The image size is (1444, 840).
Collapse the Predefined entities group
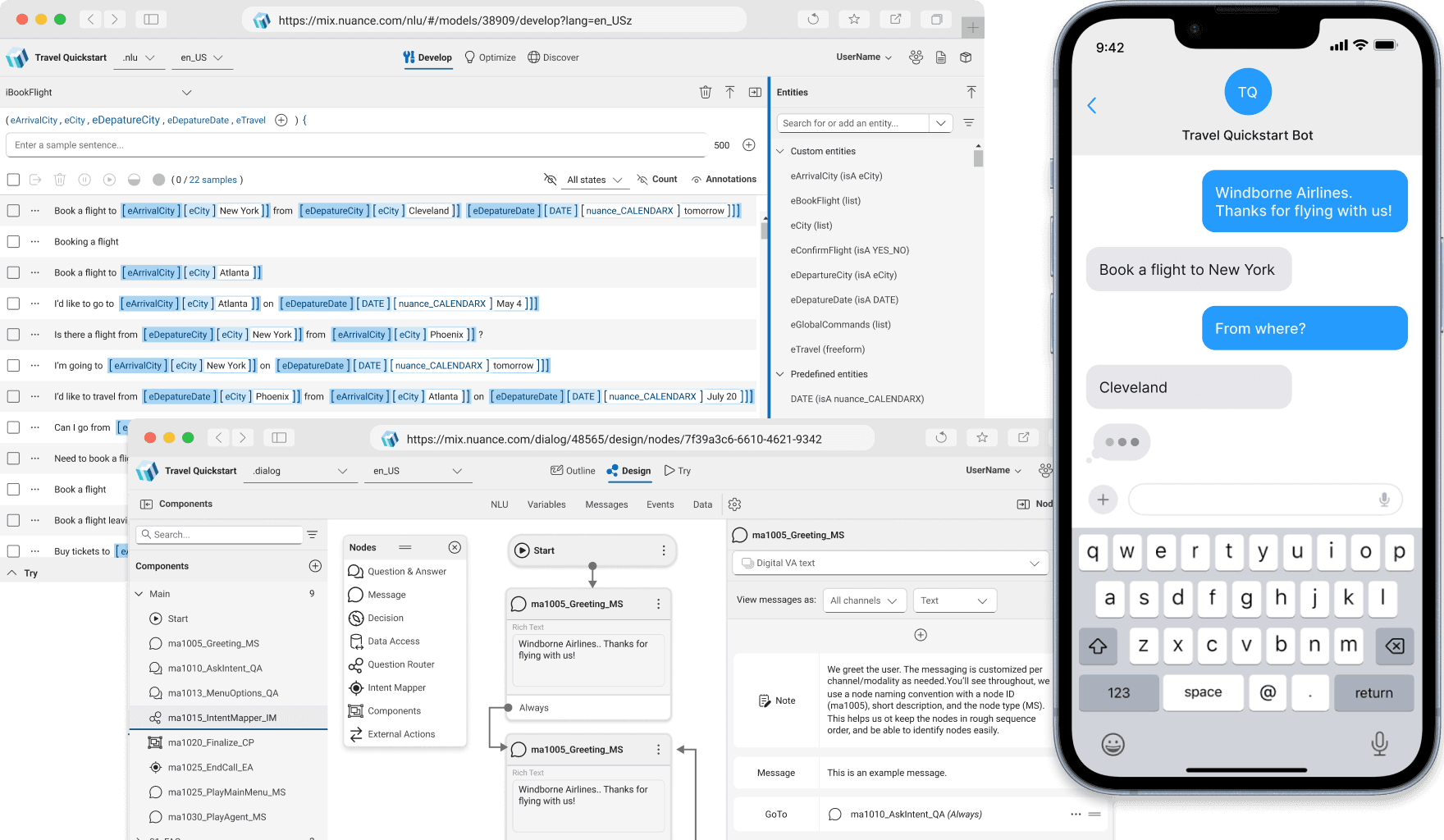(780, 374)
